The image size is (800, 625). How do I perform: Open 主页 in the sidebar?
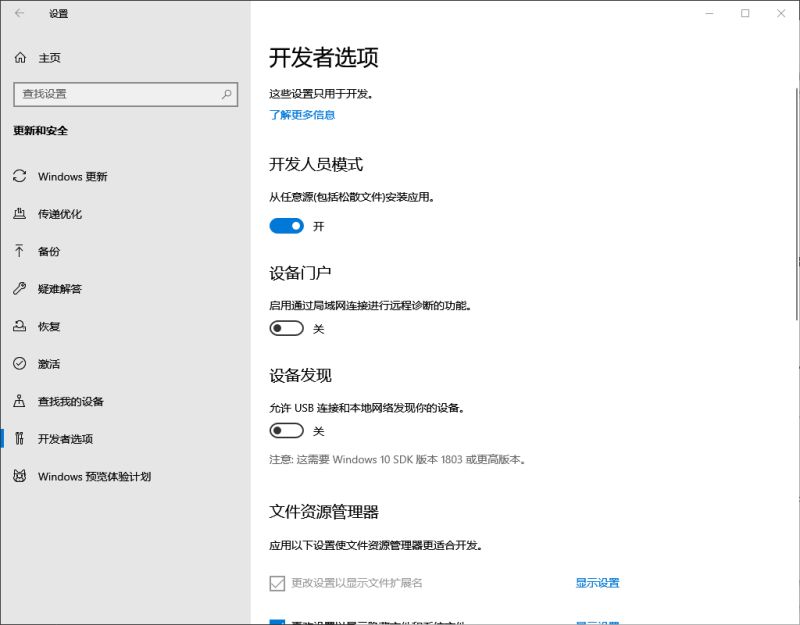click(x=49, y=58)
